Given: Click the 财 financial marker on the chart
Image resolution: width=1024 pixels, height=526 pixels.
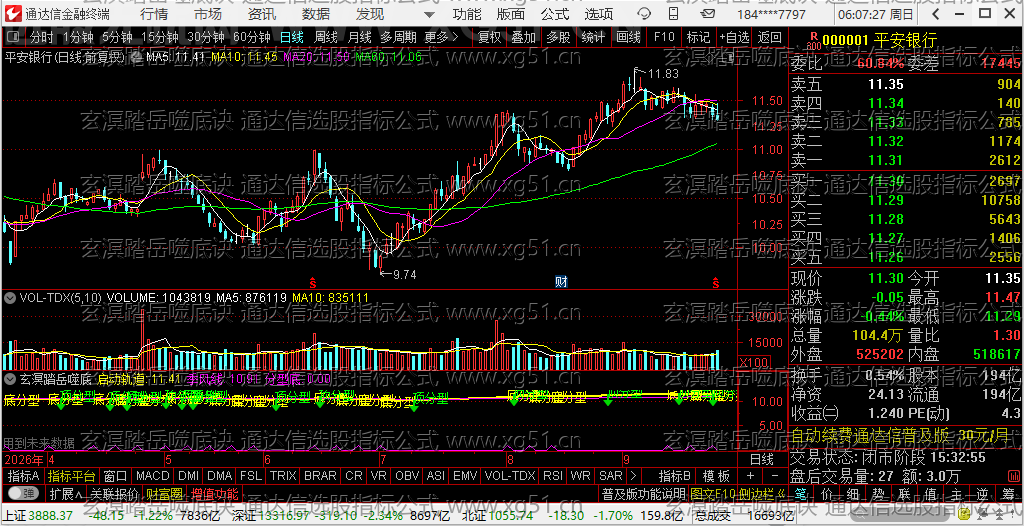Looking at the screenshot, I should point(561,282).
